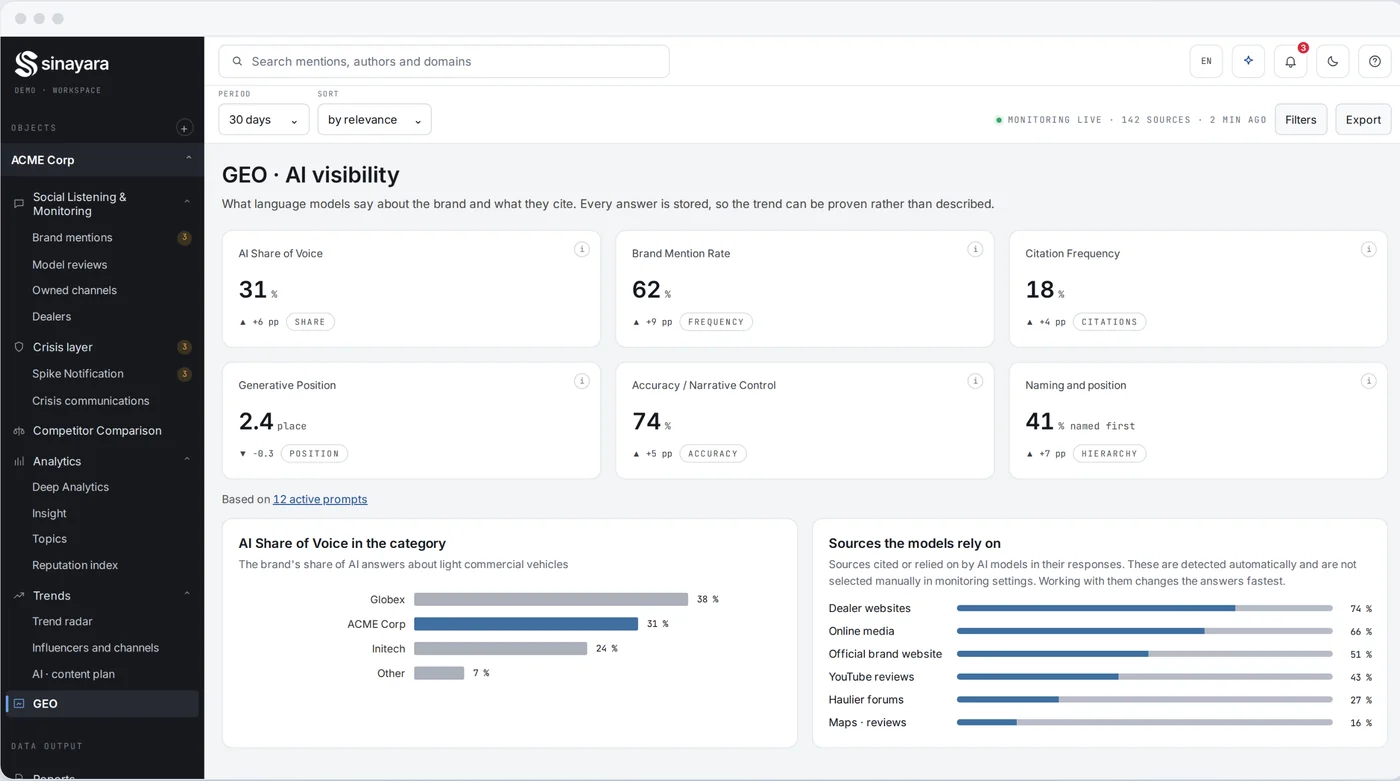This screenshot has height=781, width=1400.
Task: Collapse the ACME Corp object section
Action: point(189,159)
